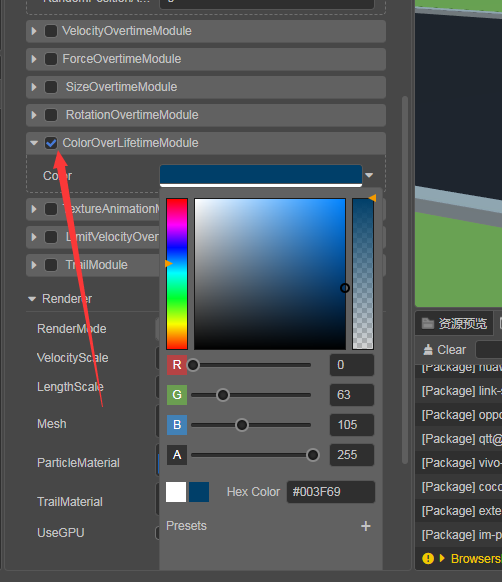
Task: Uncheck the ColorOverLifetimeModule checkbox
Action: 51,143
